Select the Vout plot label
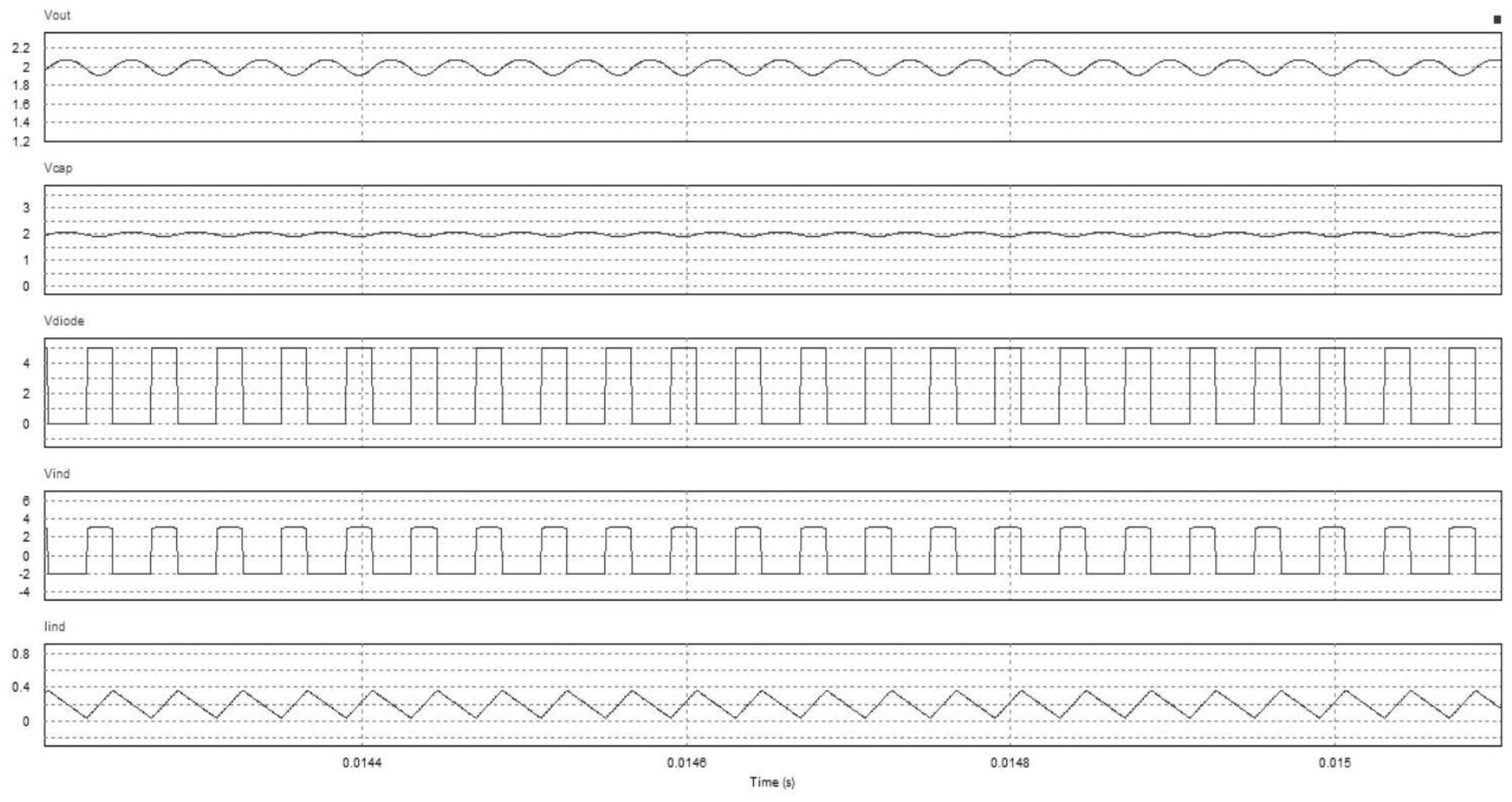The width and height of the screenshot is (1512, 802). pos(58,16)
